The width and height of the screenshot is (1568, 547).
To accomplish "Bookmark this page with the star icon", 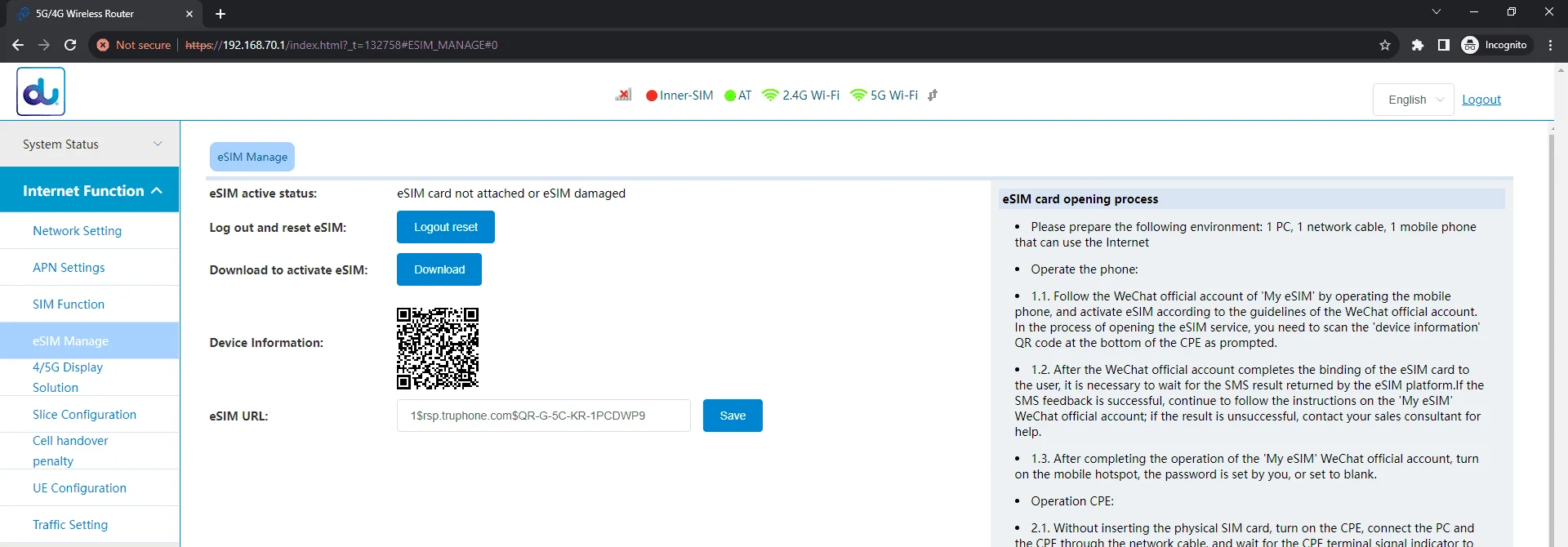I will [x=1385, y=45].
